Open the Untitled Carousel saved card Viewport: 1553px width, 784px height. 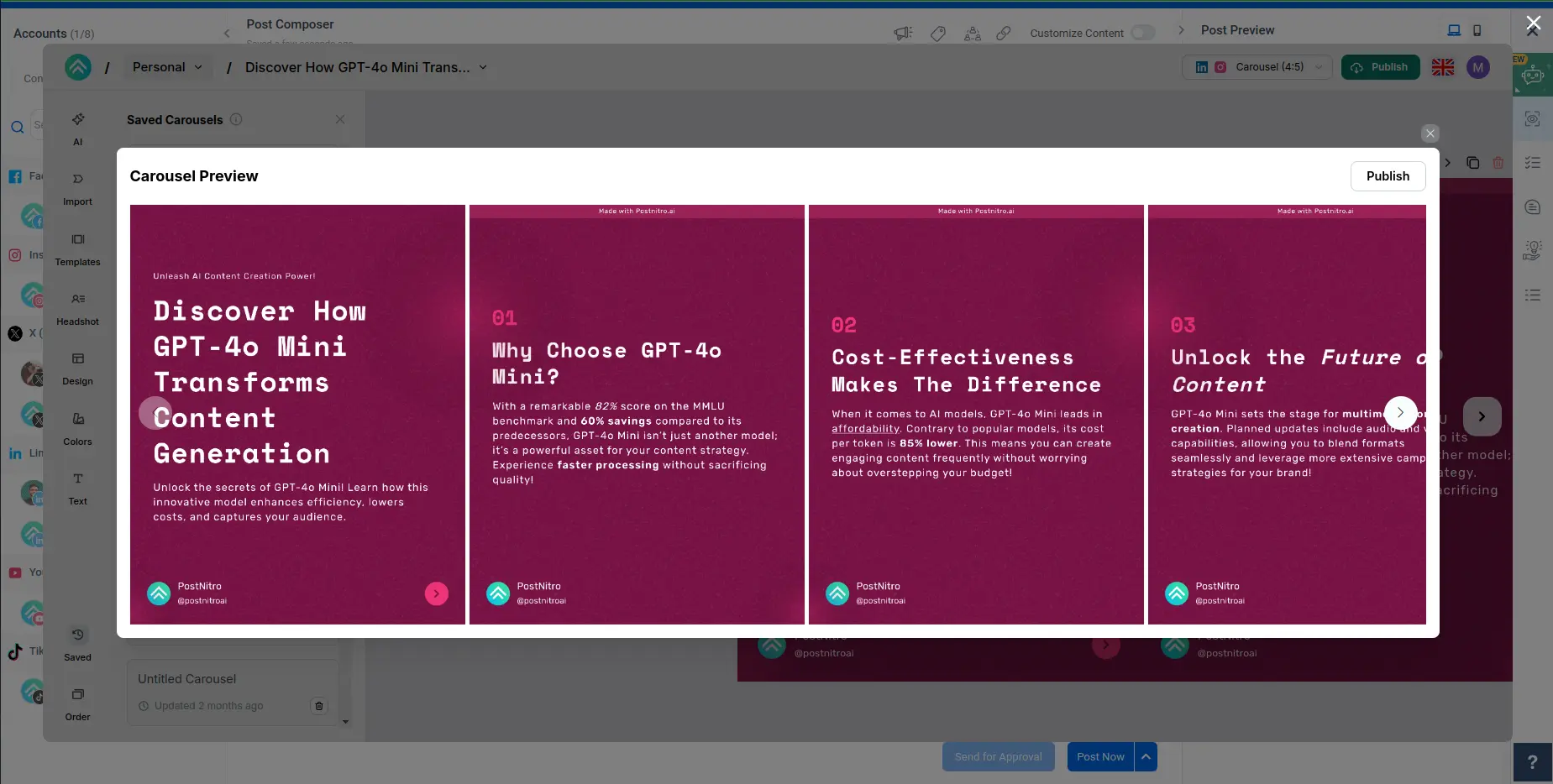coord(233,692)
